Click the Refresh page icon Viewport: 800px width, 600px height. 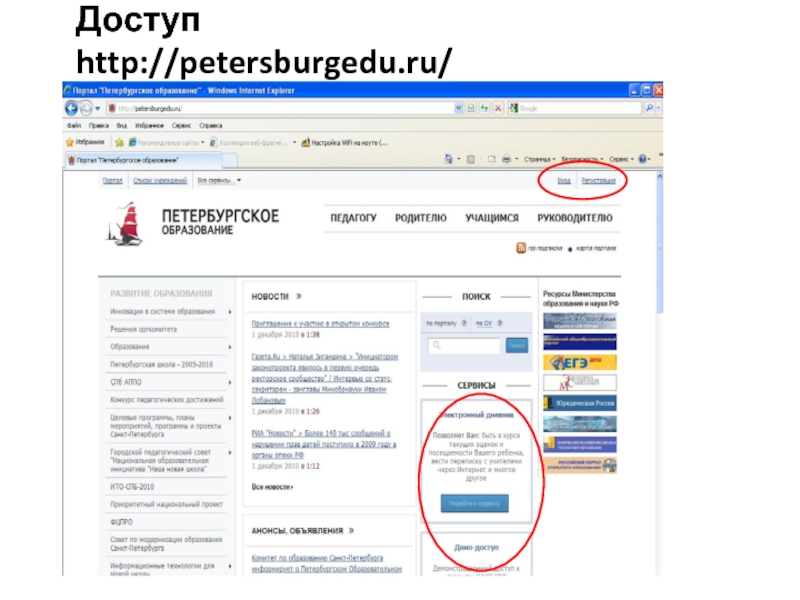pyautogui.click(x=484, y=108)
